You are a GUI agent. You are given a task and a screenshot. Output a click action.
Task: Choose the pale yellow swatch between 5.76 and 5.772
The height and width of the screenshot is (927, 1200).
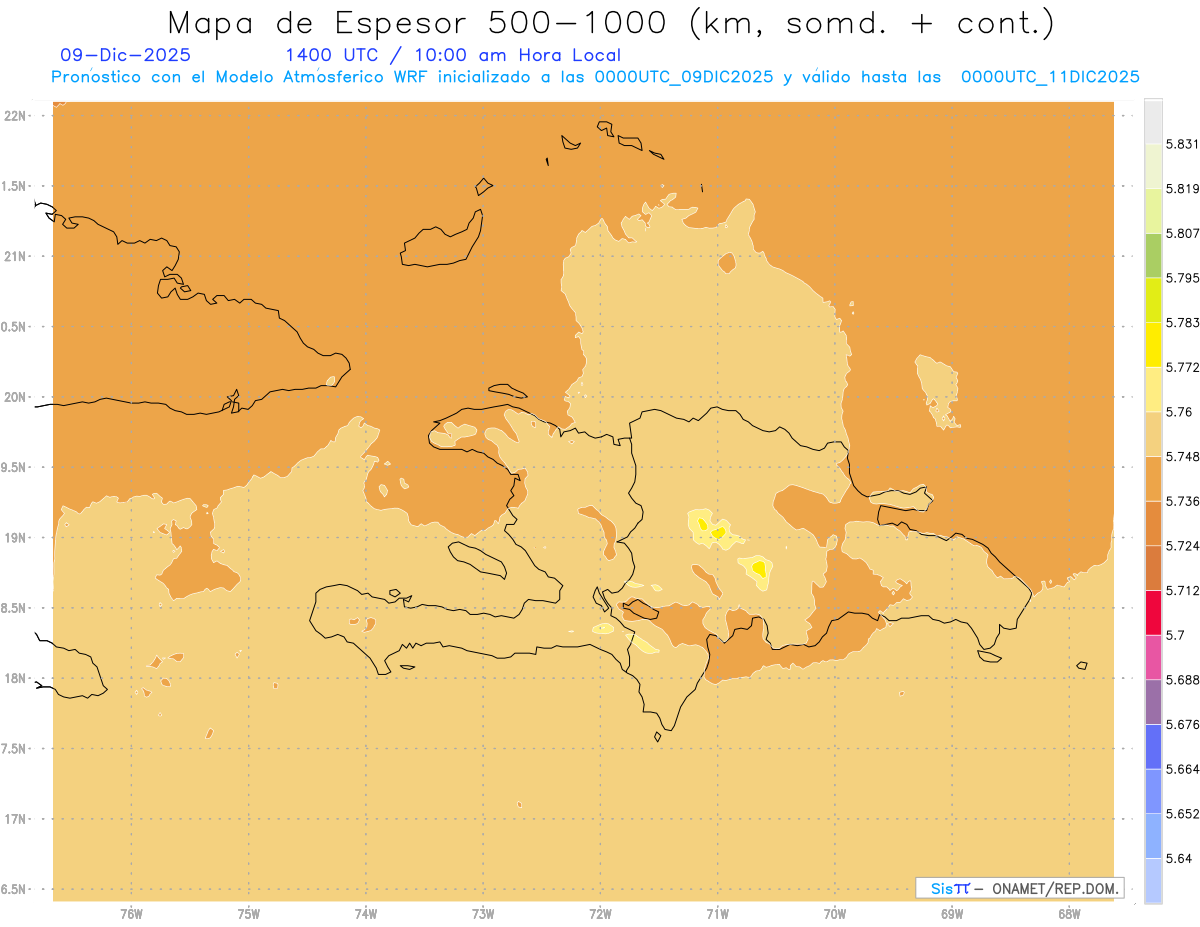(1153, 389)
